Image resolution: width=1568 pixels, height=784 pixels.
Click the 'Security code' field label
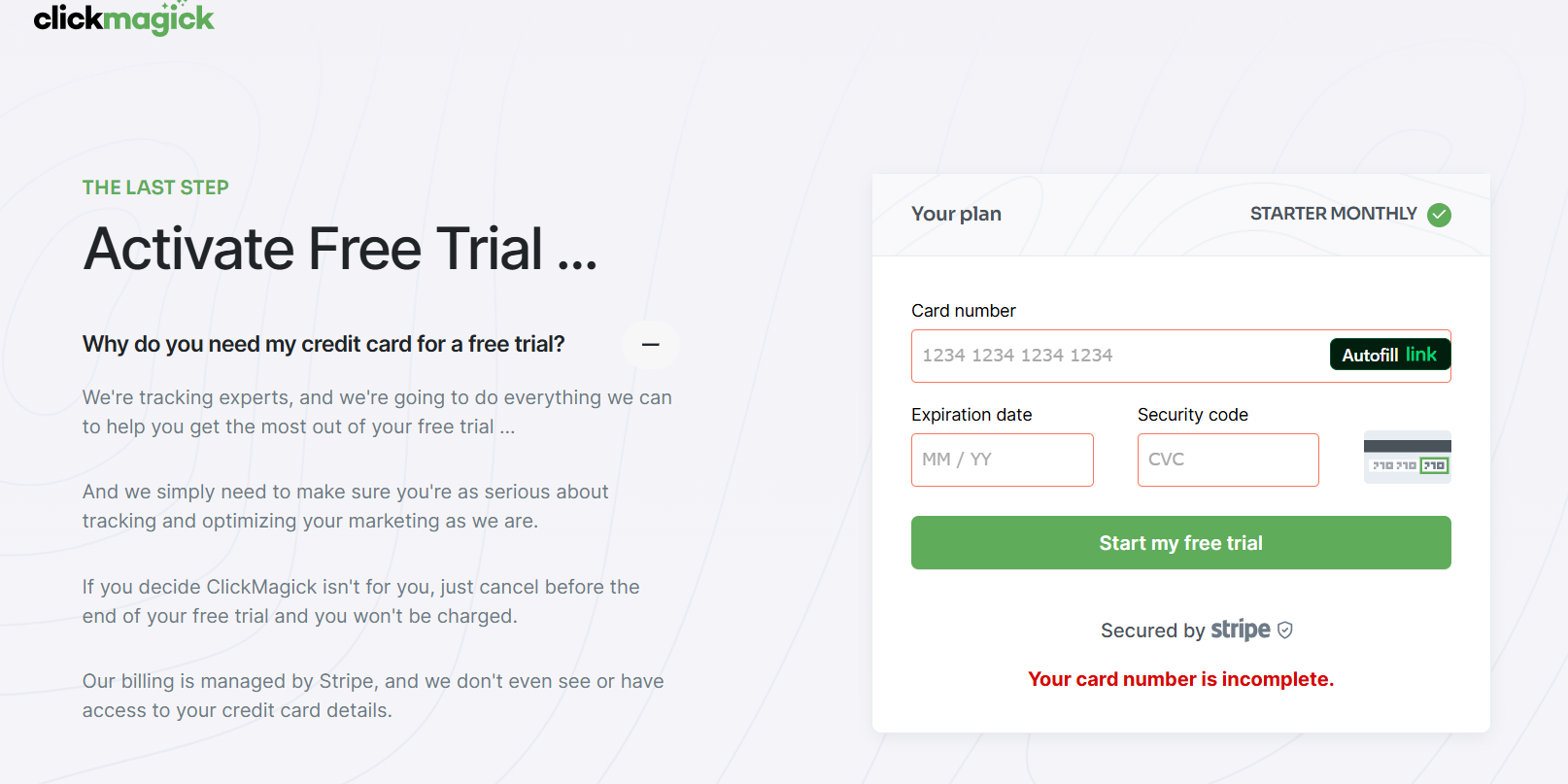(x=1193, y=415)
